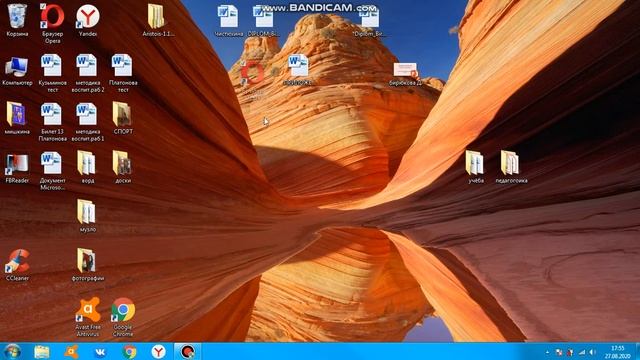Open the taskbar clock showing 17:55

618,352
